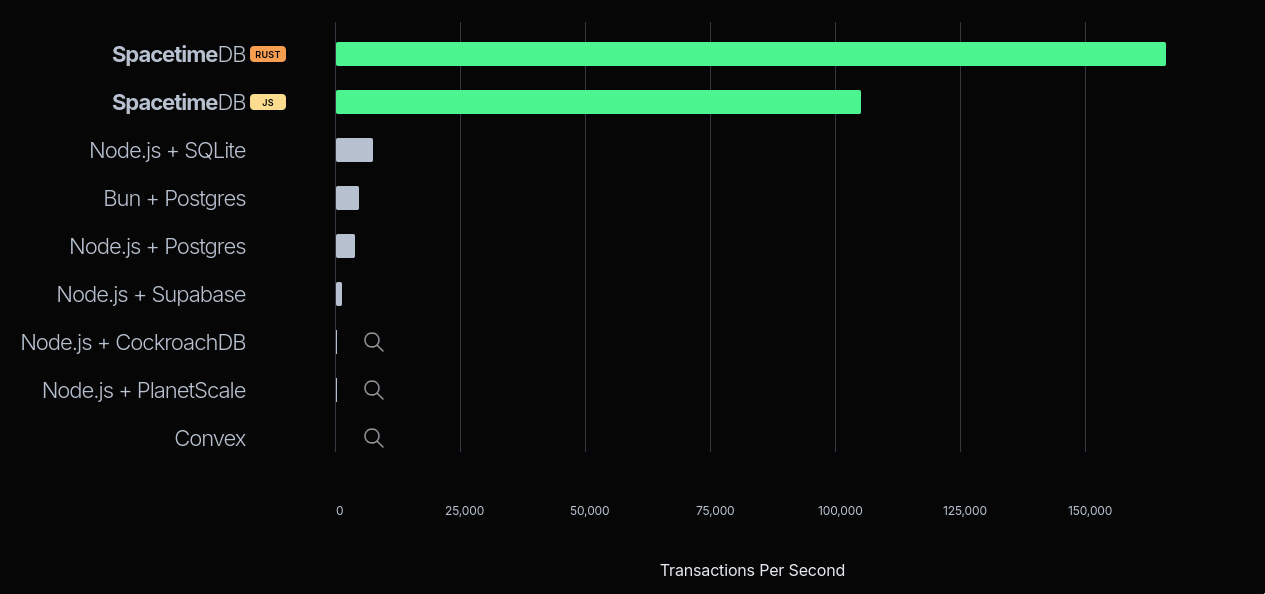The width and height of the screenshot is (1265, 594).
Task: Select the SpacetimeDB Rust row label
Action: coord(179,54)
